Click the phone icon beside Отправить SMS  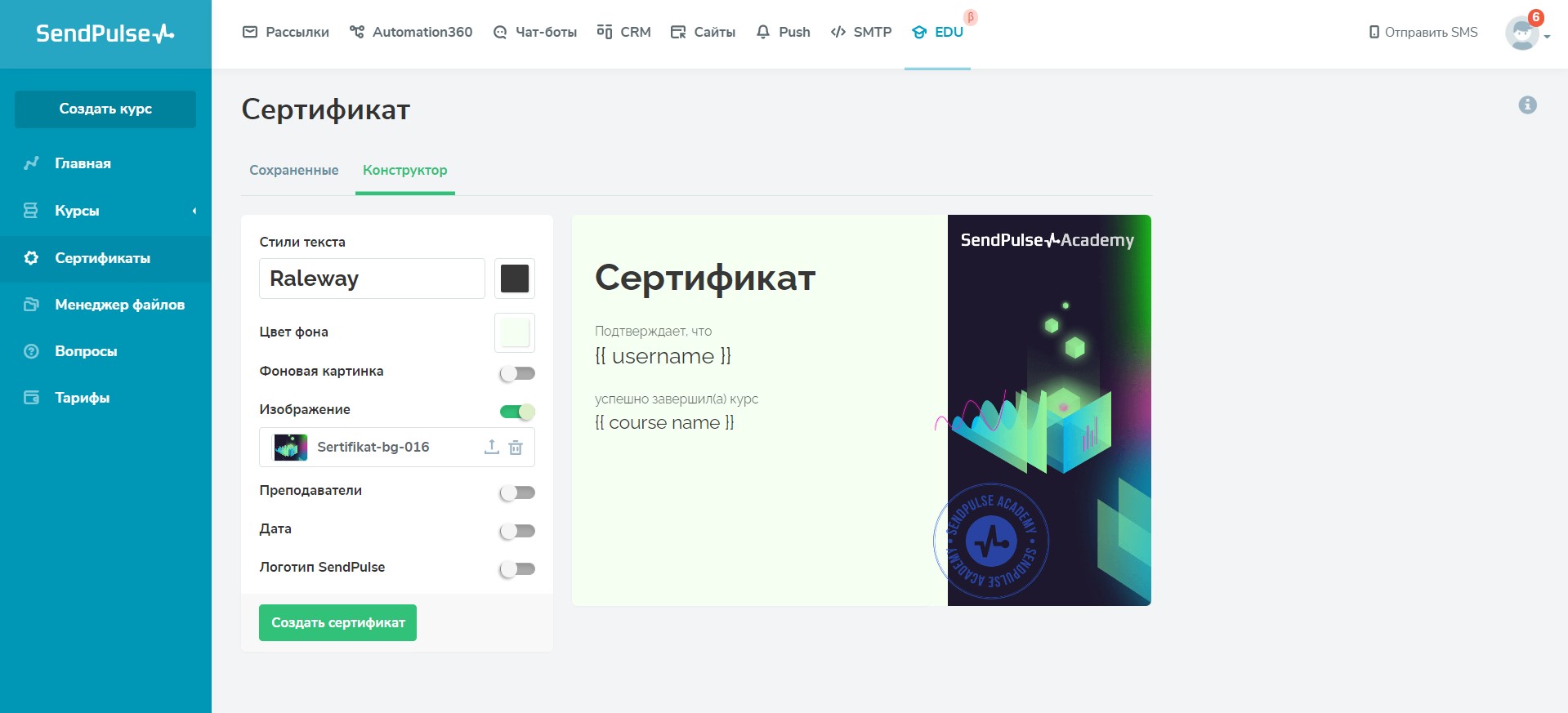coord(1374,32)
